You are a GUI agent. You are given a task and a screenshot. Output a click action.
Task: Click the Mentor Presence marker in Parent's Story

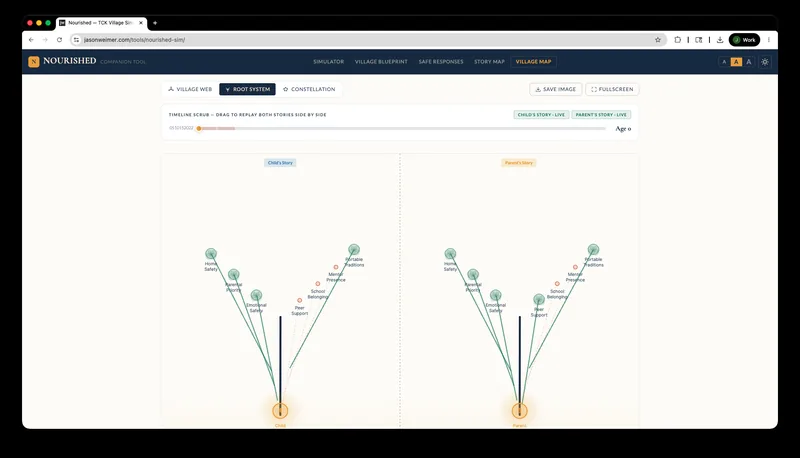click(x=575, y=267)
